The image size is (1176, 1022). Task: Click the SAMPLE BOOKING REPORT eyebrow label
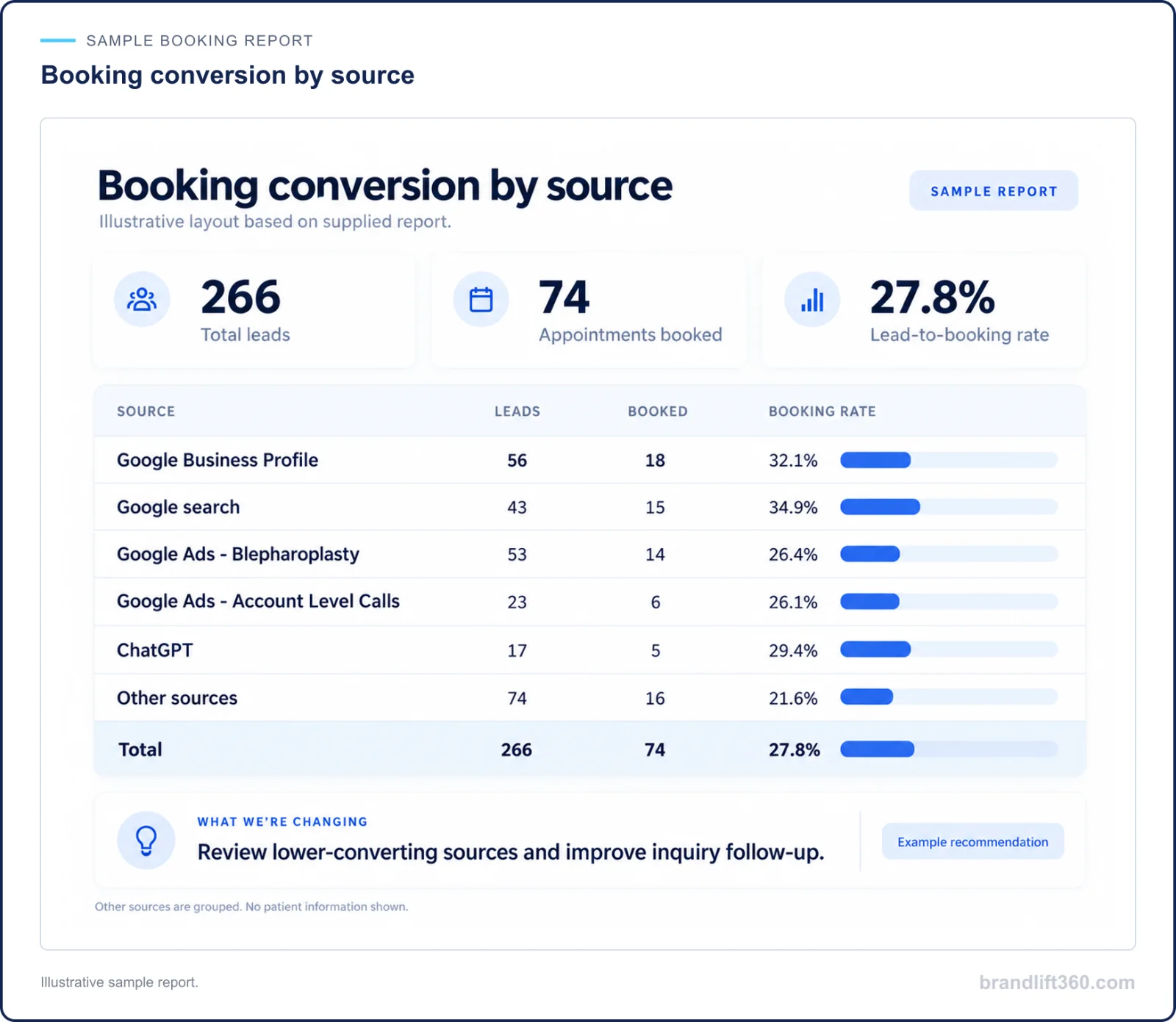(199, 40)
